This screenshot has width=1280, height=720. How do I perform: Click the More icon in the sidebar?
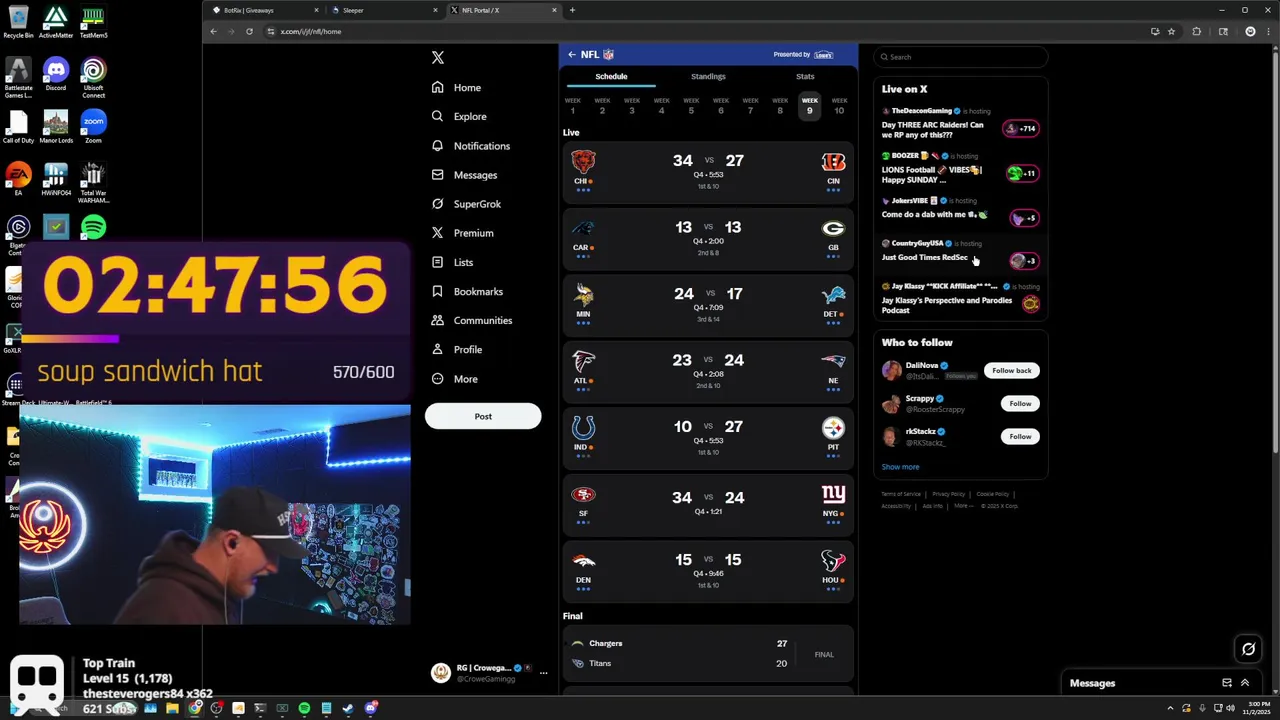pos(437,379)
